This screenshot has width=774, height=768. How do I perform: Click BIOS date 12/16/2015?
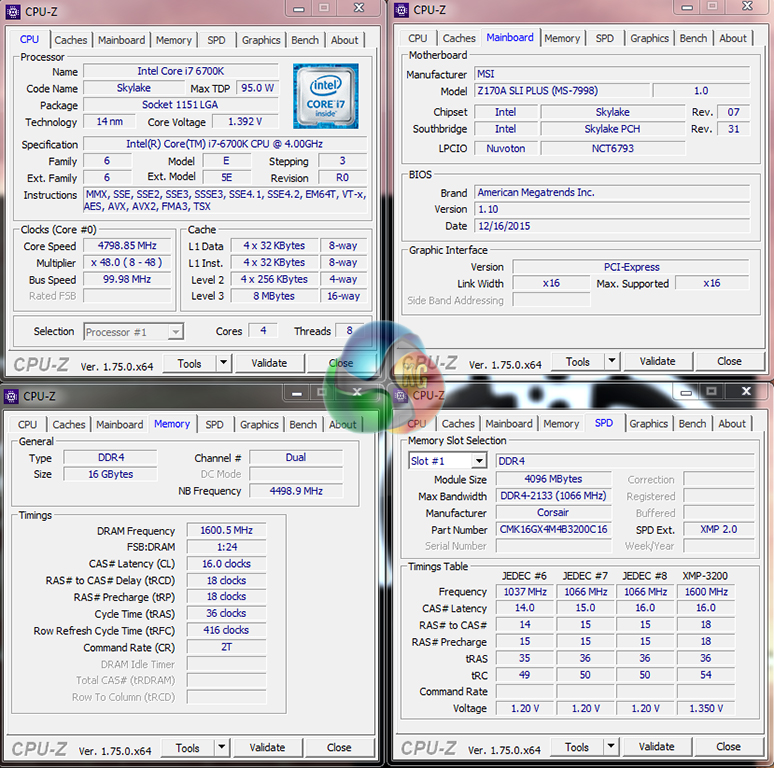(612, 226)
